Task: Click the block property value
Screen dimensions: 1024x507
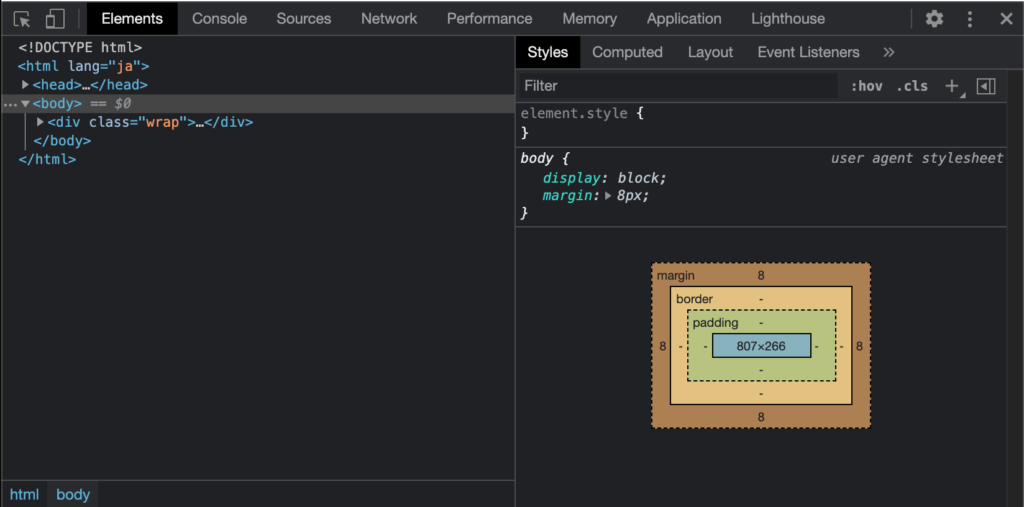Action: tap(640, 178)
